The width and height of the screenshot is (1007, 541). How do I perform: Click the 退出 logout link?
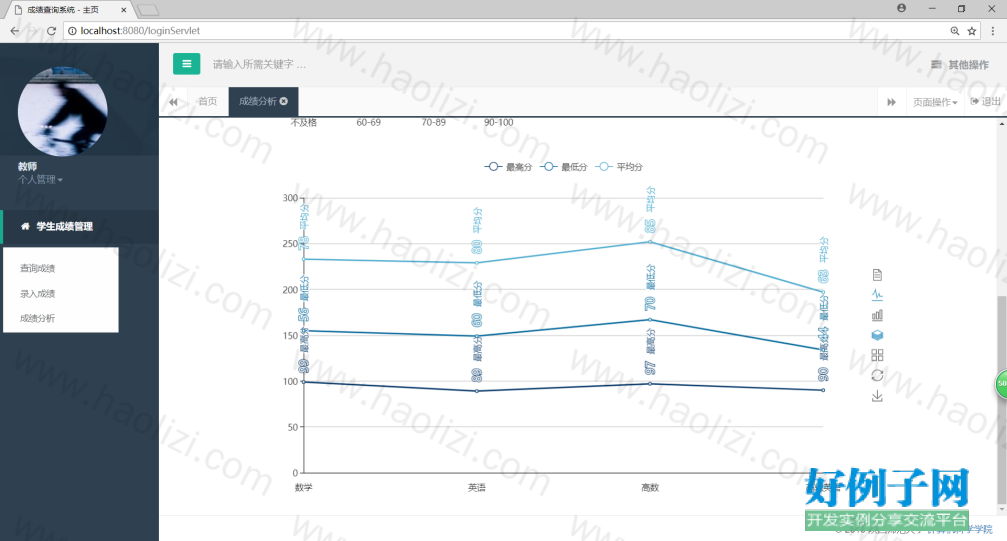985,102
